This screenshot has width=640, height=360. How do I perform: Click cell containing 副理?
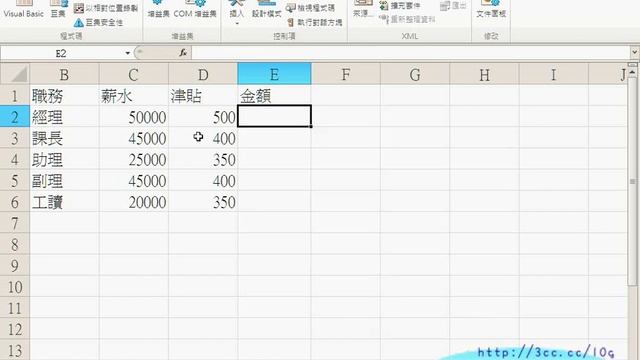click(64, 180)
